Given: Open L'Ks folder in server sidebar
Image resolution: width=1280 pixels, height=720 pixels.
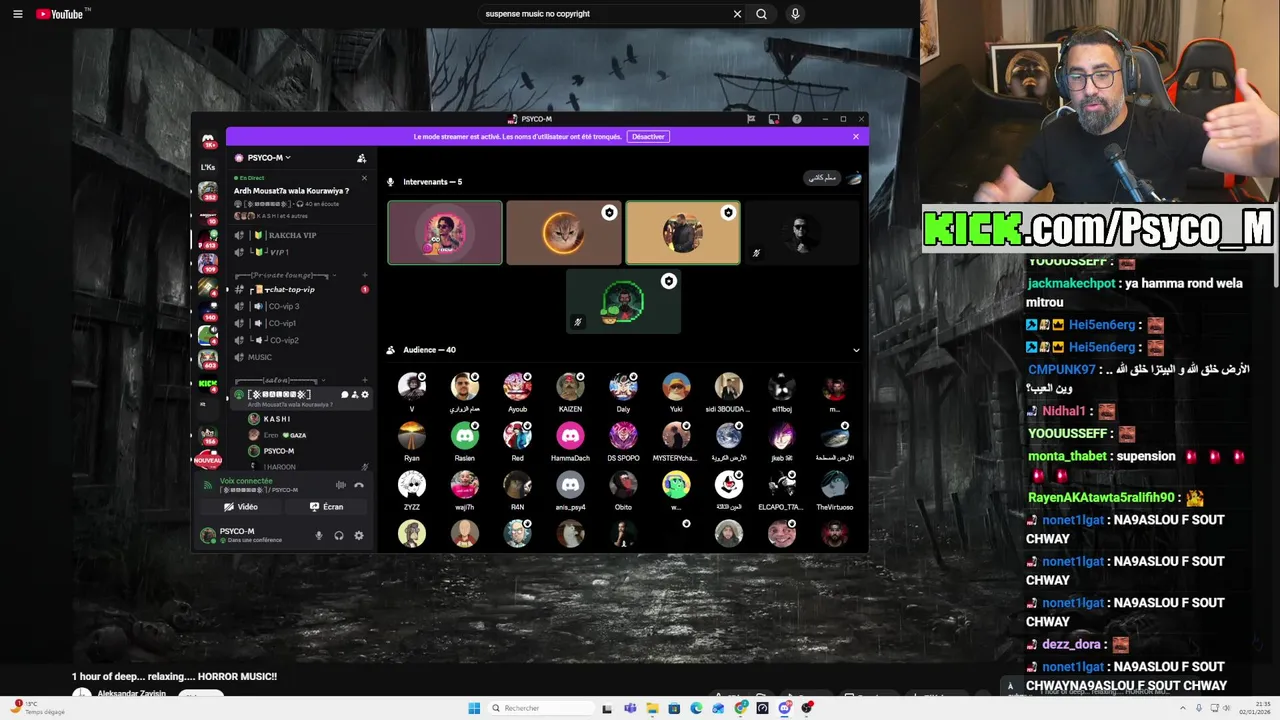Looking at the screenshot, I should click(208, 167).
